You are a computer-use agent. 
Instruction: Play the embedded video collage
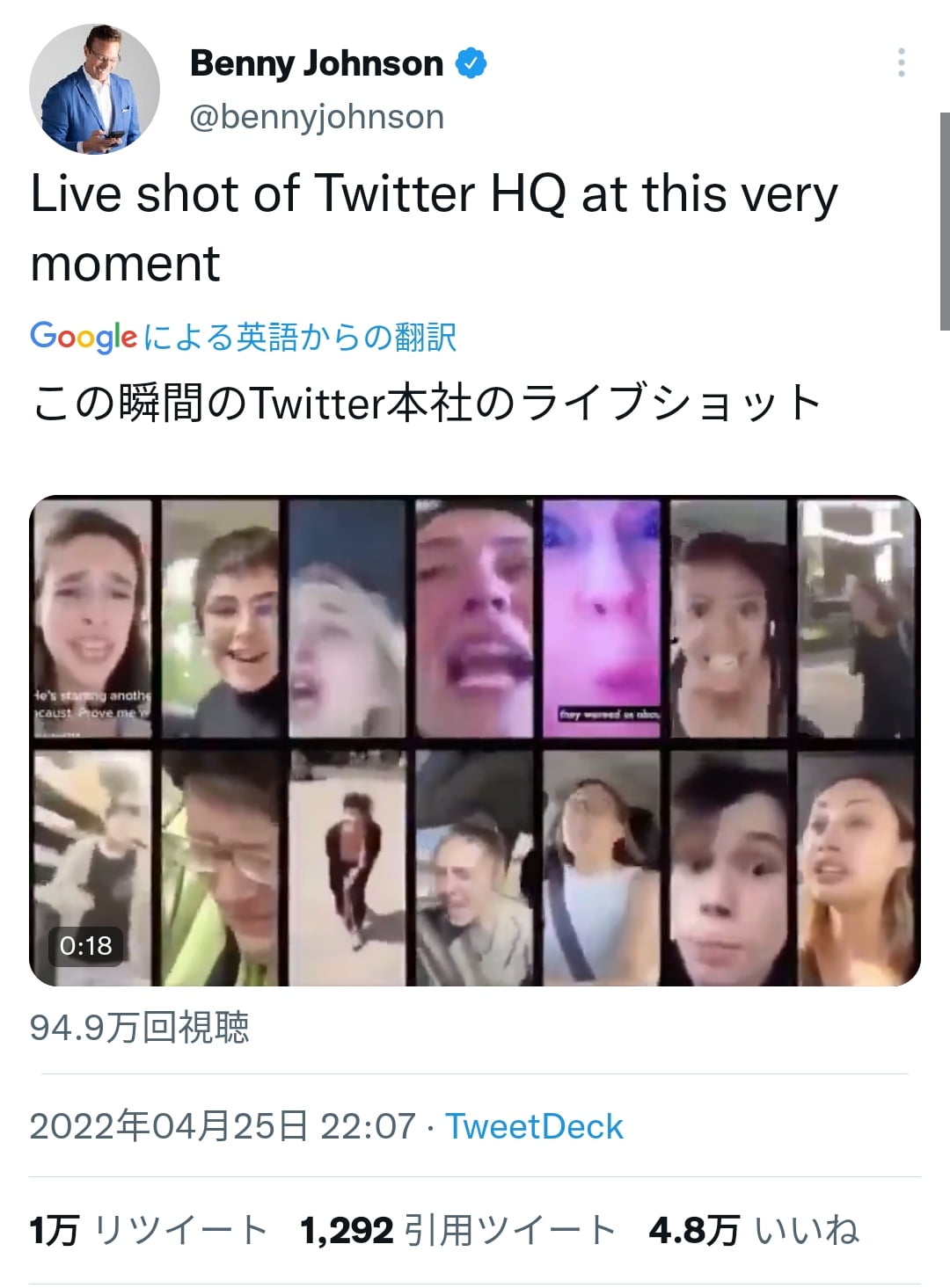pos(475,740)
